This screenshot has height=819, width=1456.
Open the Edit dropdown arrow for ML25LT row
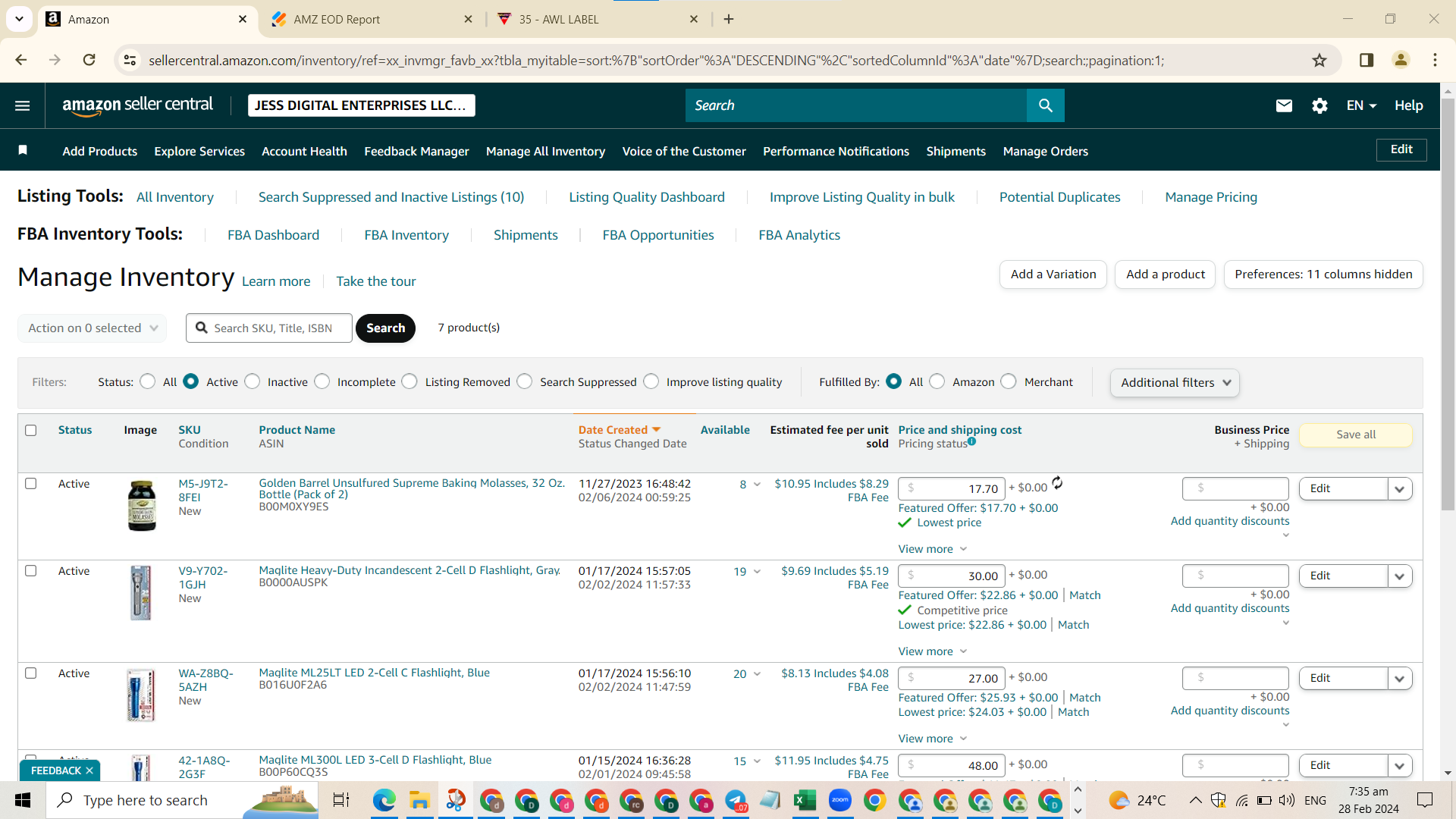1400,679
